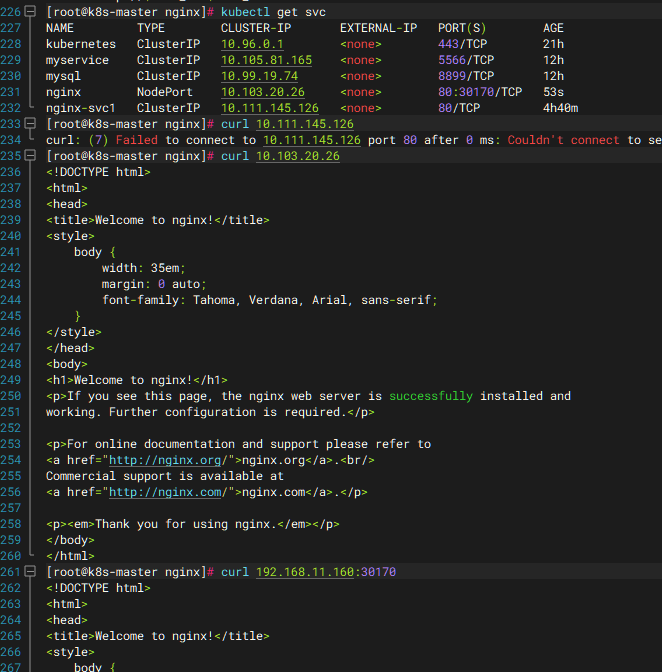The width and height of the screenshot is (662, 672).
Task: Collapse the fold at line 233
Action: click(30, 124)
